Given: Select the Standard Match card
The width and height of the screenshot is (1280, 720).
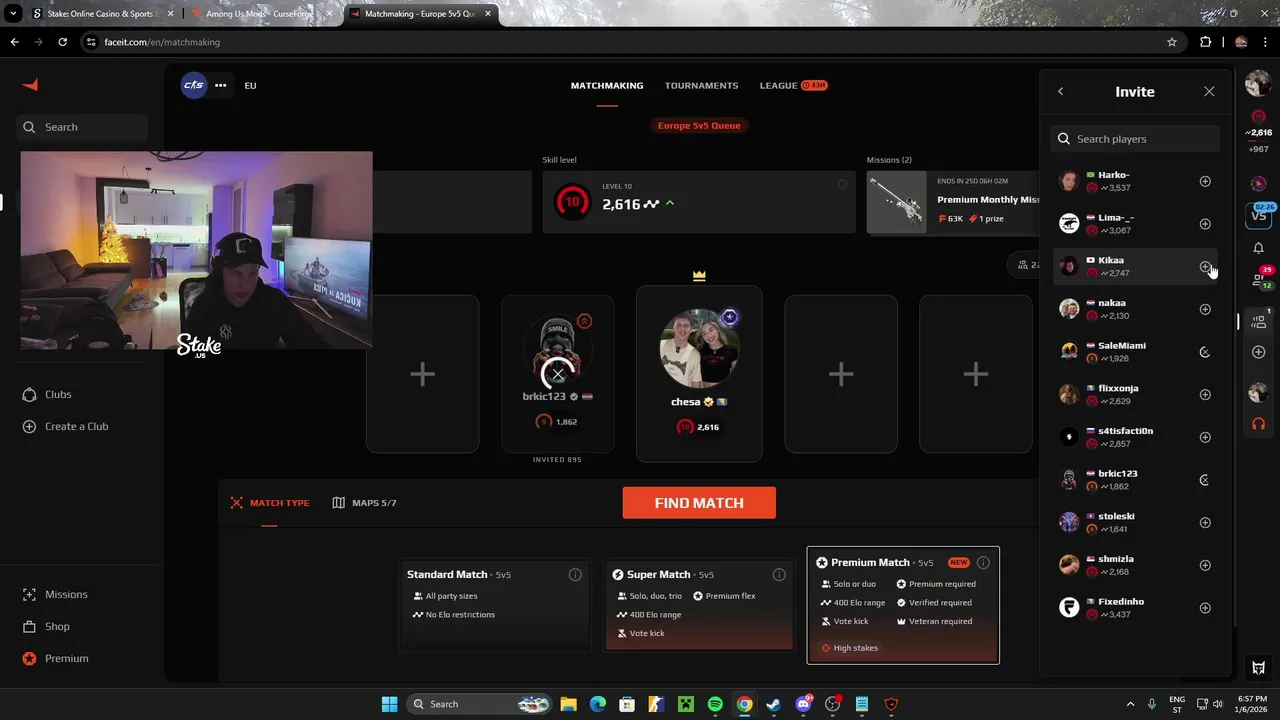Looking at the screenshot, I should click(x=494, y=604).
